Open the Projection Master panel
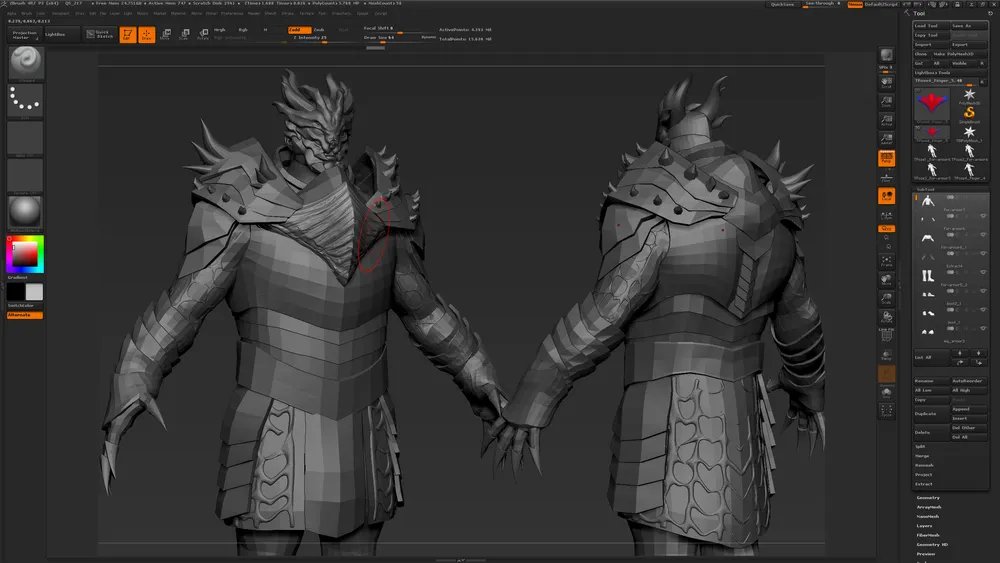 tap(25, 35)
